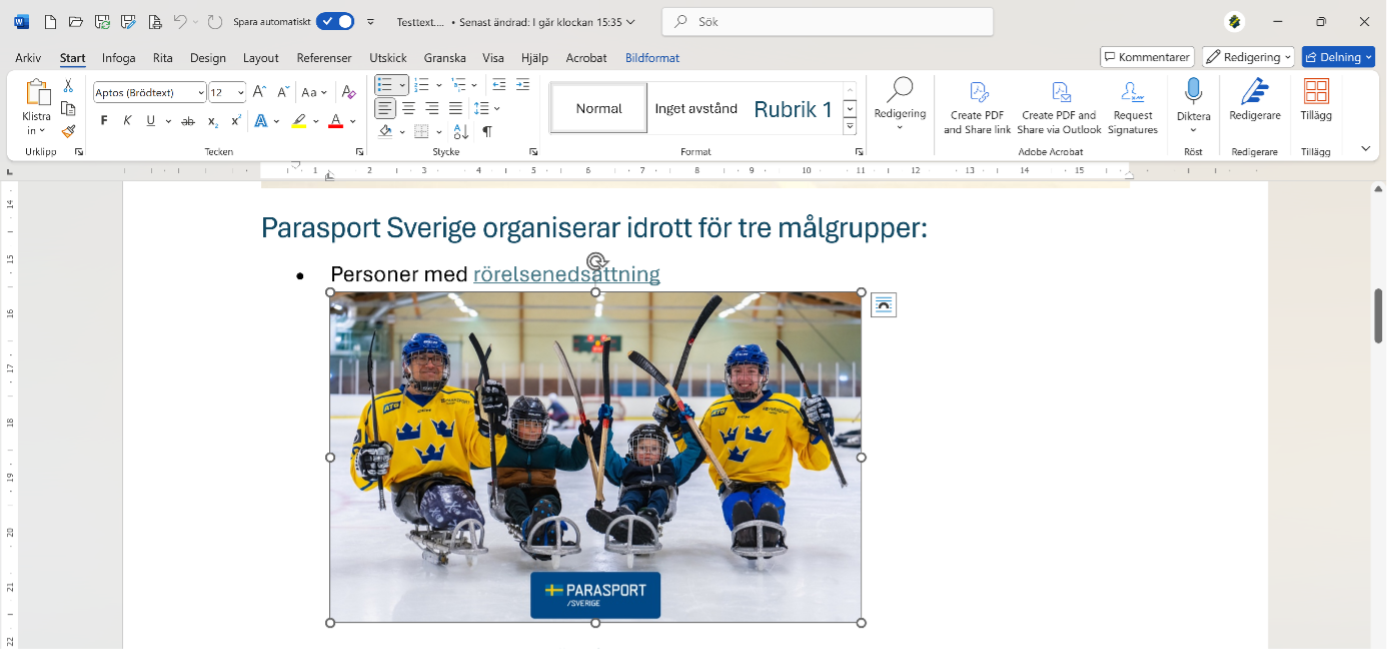Switch to the Referenser tab
The image size is (1390, 653).
click(x=324, y=58)
